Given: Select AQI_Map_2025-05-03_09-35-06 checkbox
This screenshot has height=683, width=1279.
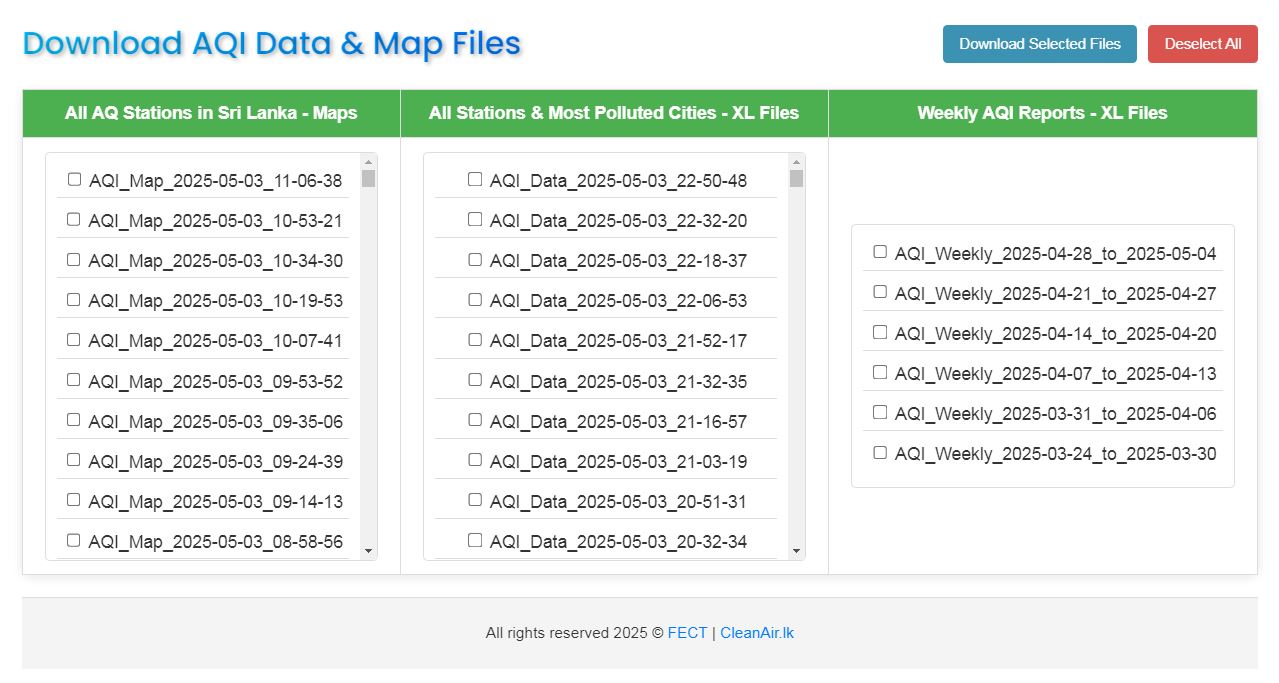Looking at the screenshot, I should point(74,420).
